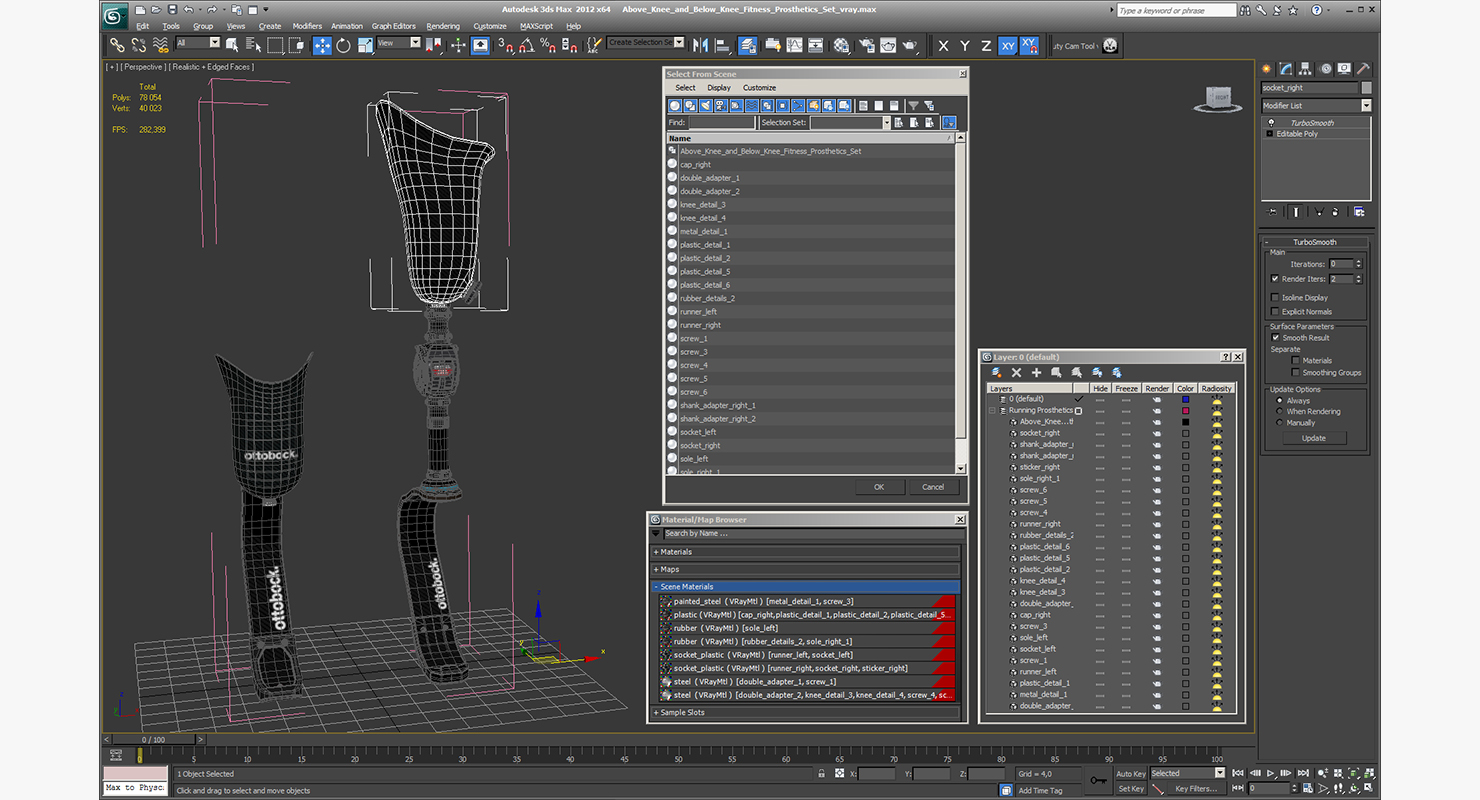Toggle Angle Snap in main toolbar
Image resolution: width=1480 pixels, height=800 pixels.
(x=527, y=45)
